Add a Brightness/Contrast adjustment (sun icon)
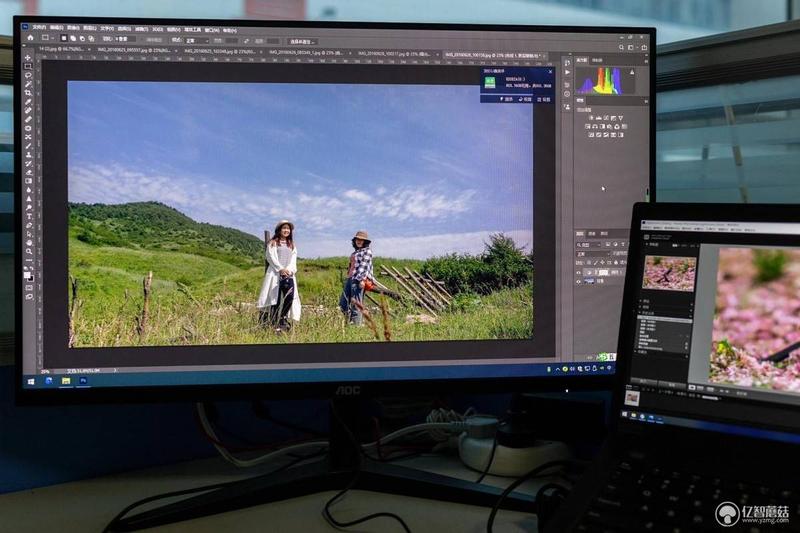Viewport: 800px width, 533px height. [591, 118]
